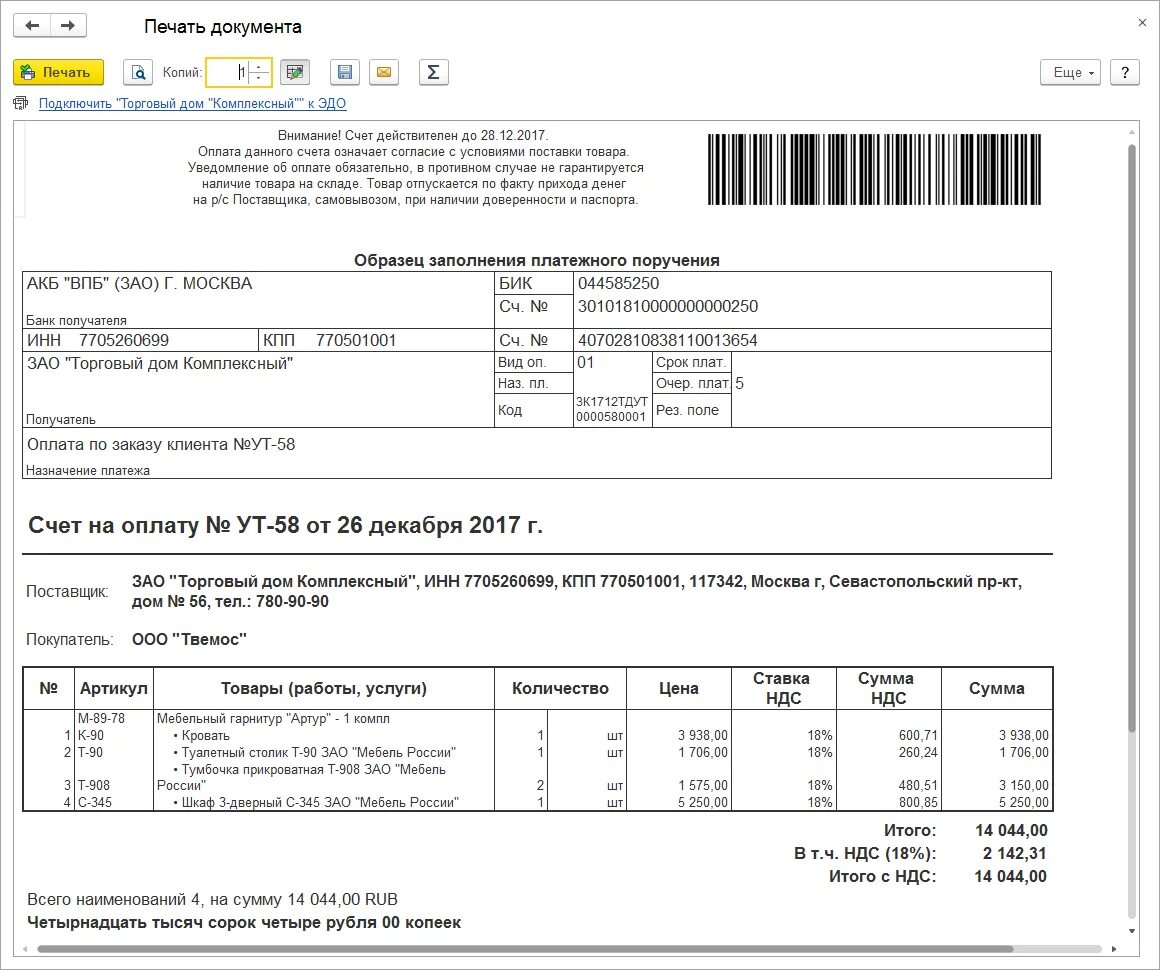Click the Итого с НДС label
This screenshot has height=970, width=1160.
882,876
